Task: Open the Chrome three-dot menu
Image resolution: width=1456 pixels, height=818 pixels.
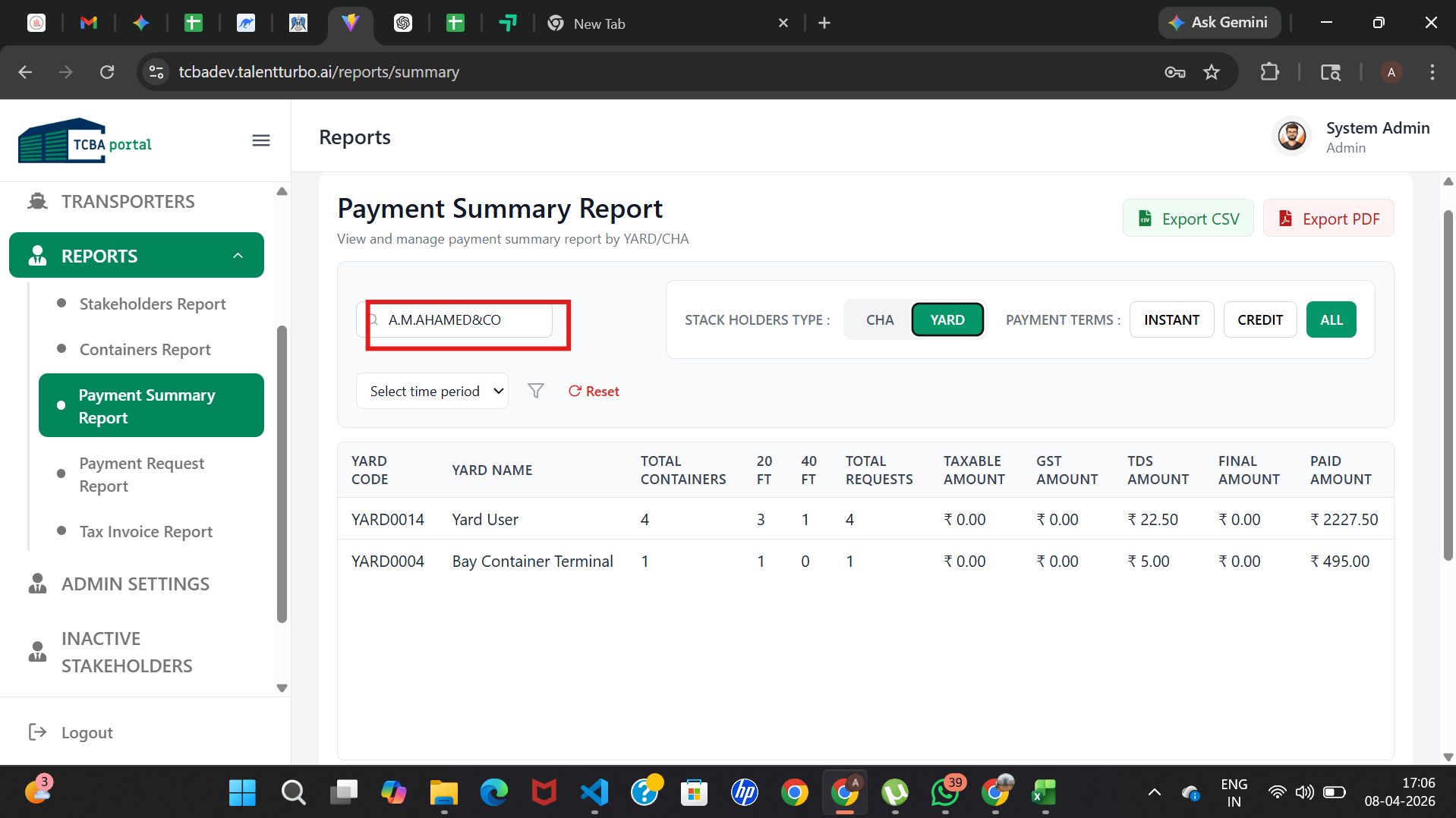Action: pyautogui.click(x=1432, y=72)
